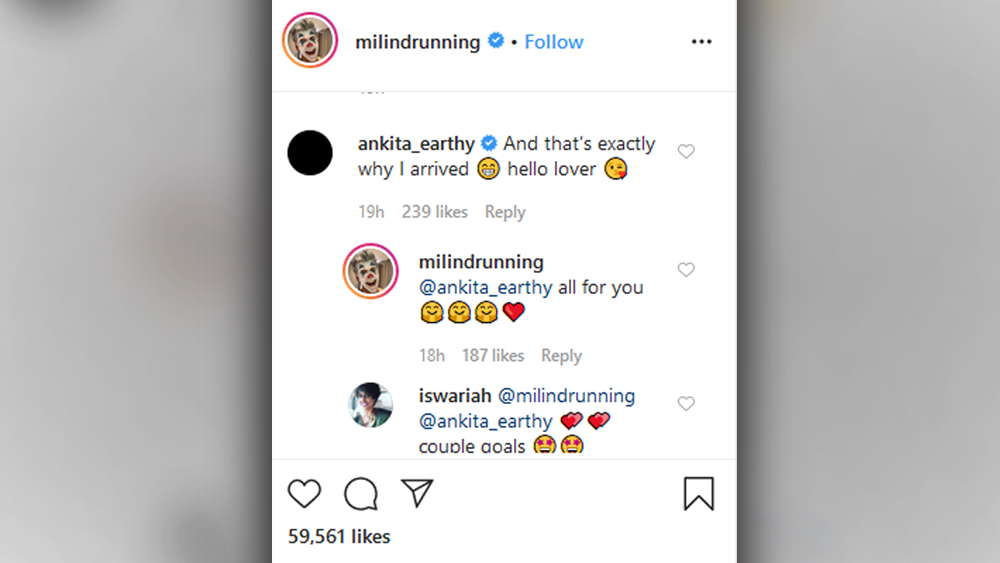The image size is (1000, 563).
Task: Open the three-dot more options menu
Action: click(701, 42)
